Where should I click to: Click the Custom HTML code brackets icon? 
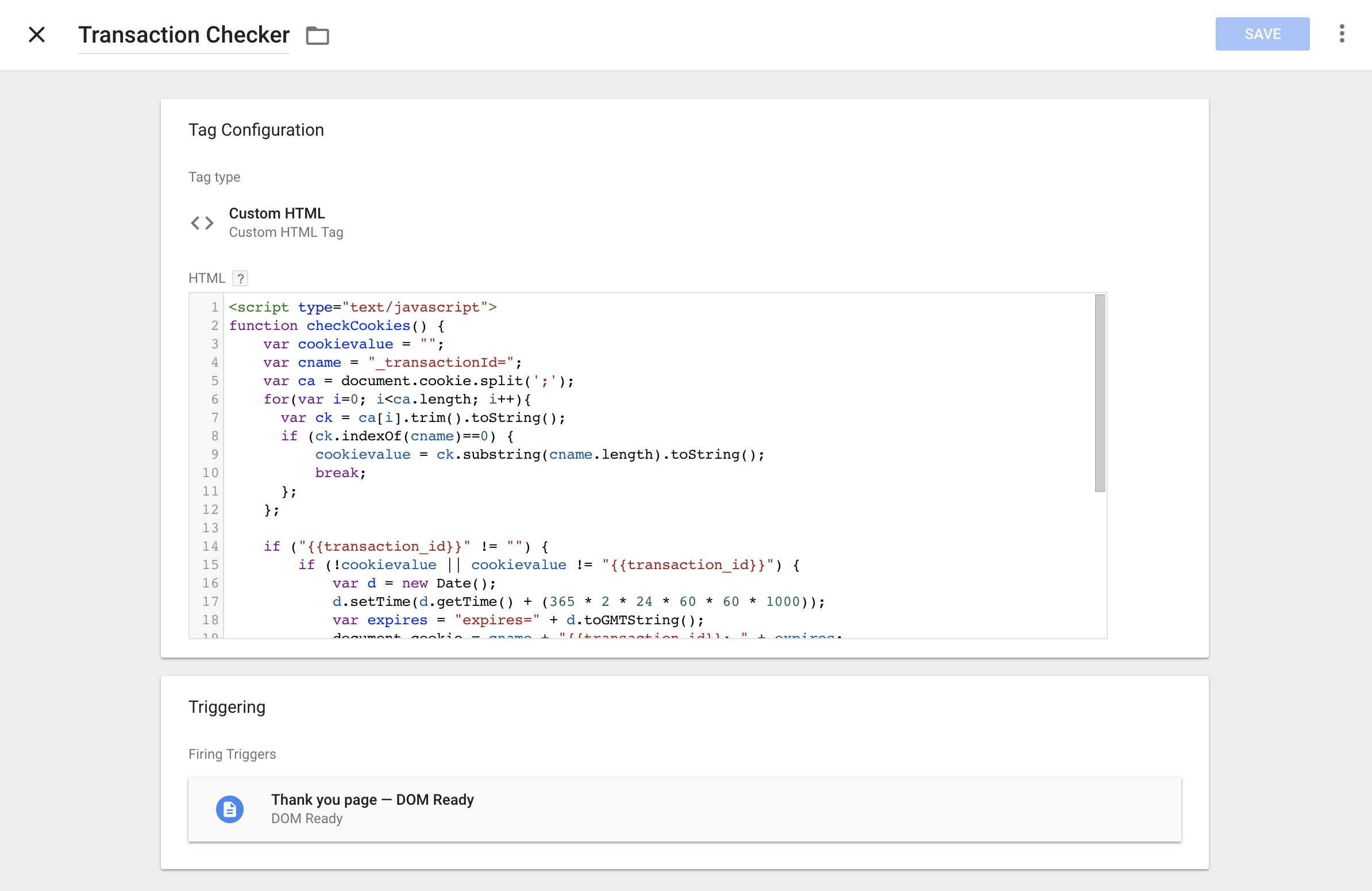202,222
